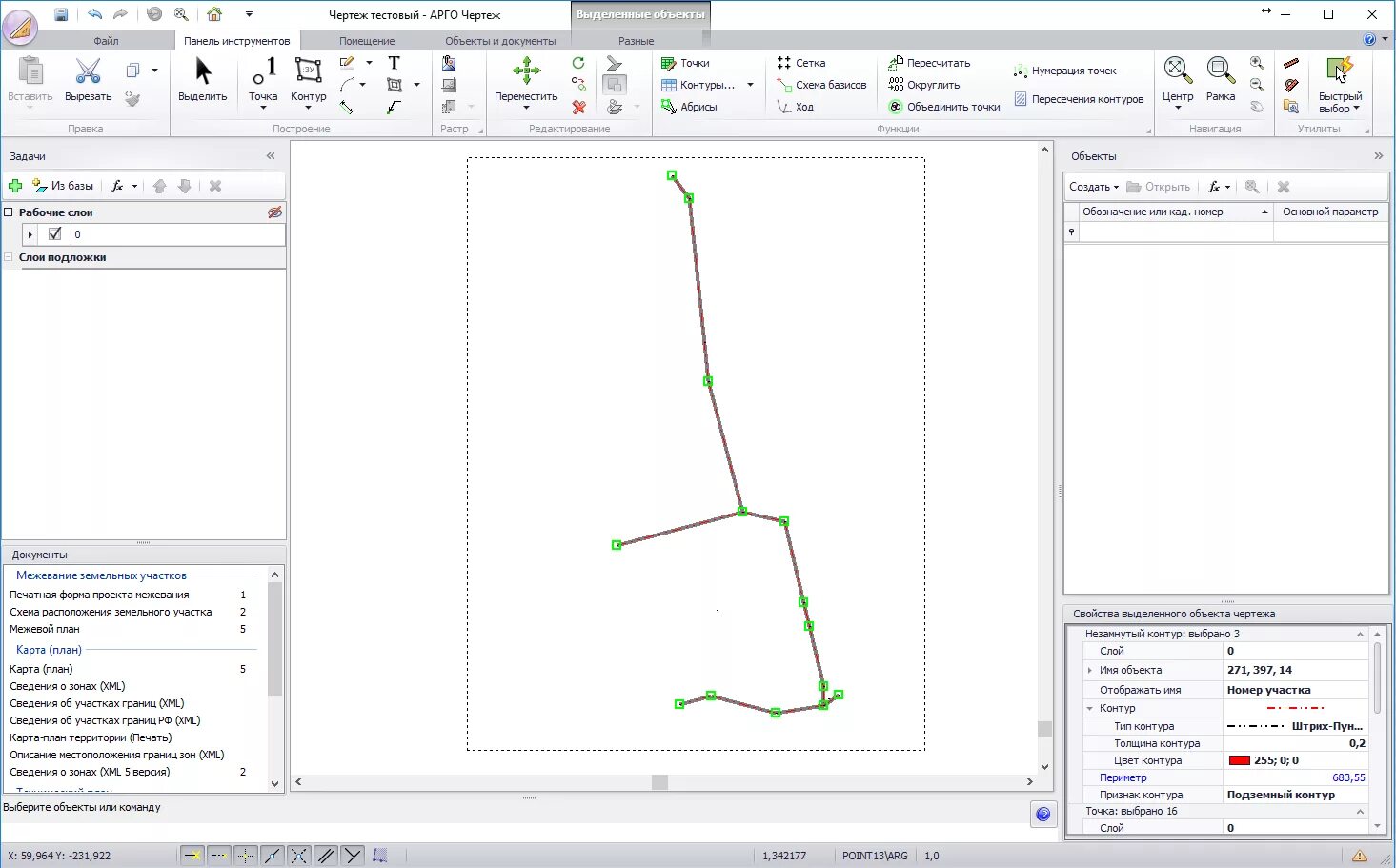Screen dimensions: 1396x868
Task: Toggle the crosshair snap mode in status bar
Action: click(245, 856)
